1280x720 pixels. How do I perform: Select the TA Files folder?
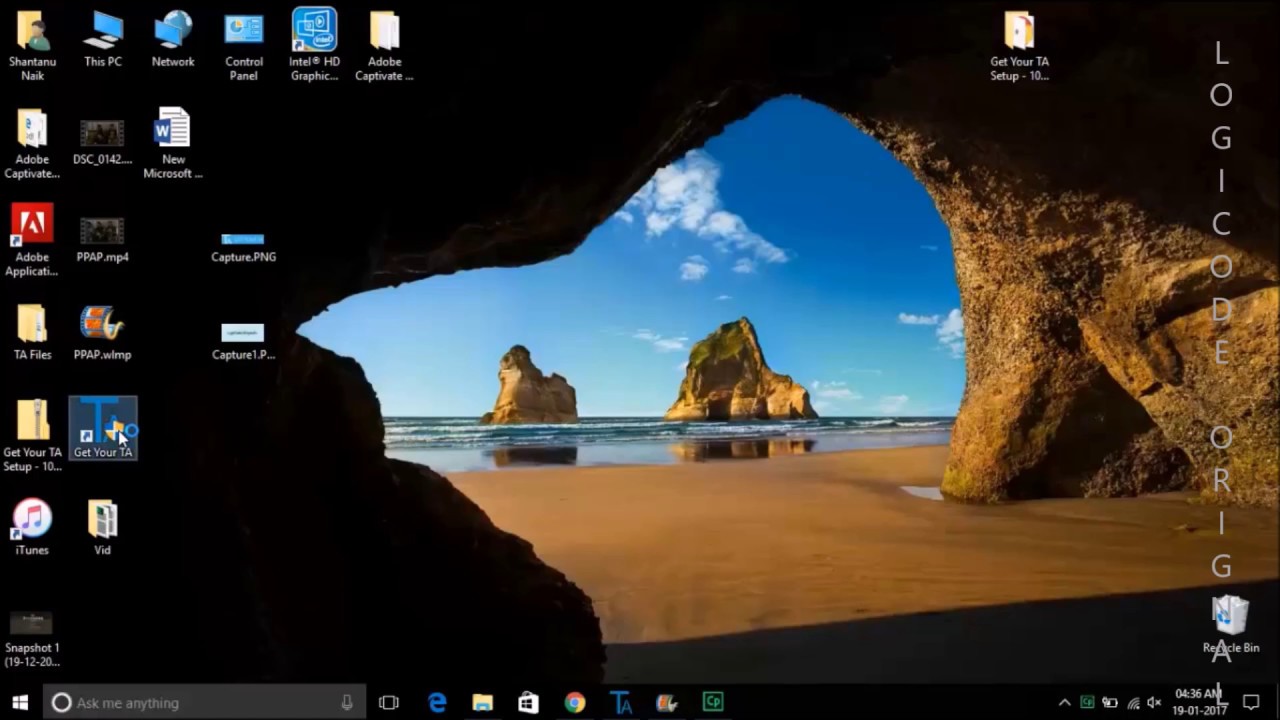pyautogui.click(x=32, y=332)
